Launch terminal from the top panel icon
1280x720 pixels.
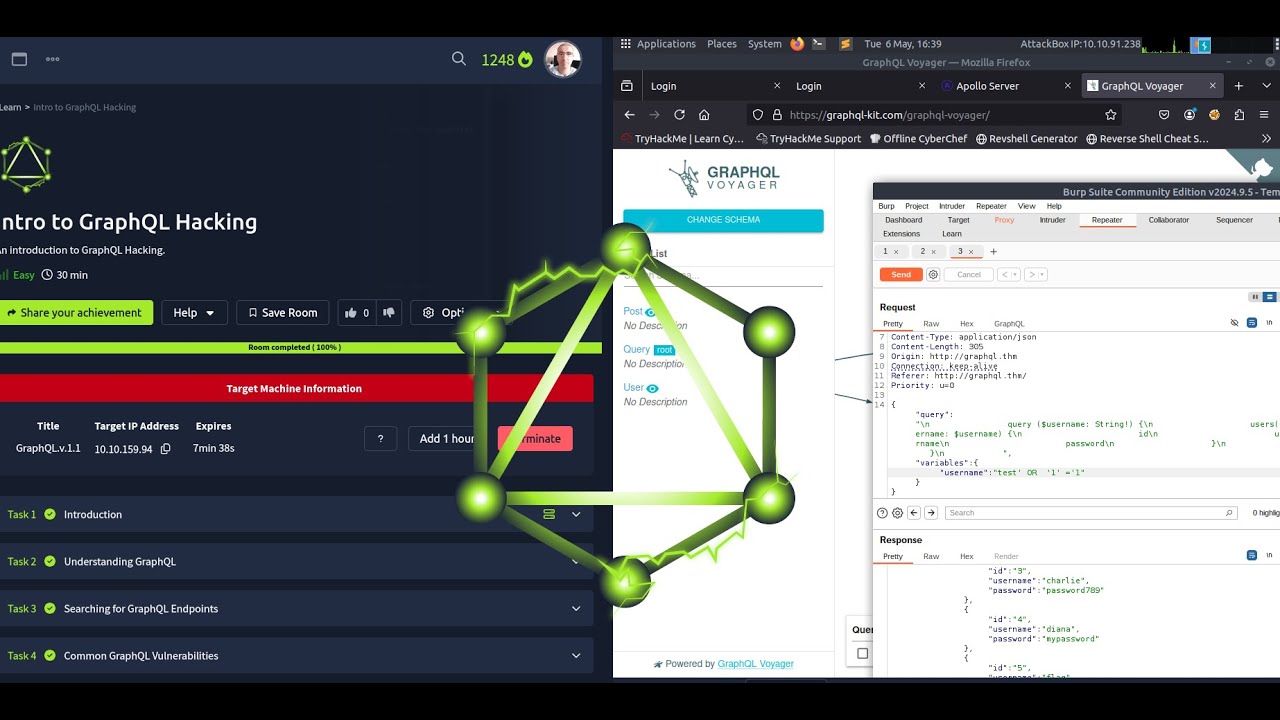pos(818,44)
